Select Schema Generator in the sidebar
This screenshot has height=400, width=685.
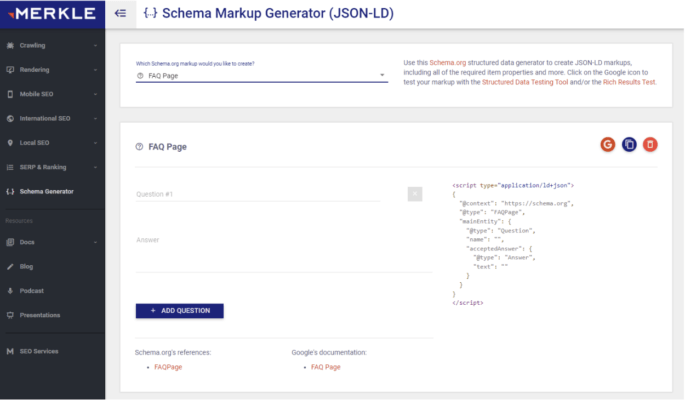pyautogui.click(x=46, y=191)
